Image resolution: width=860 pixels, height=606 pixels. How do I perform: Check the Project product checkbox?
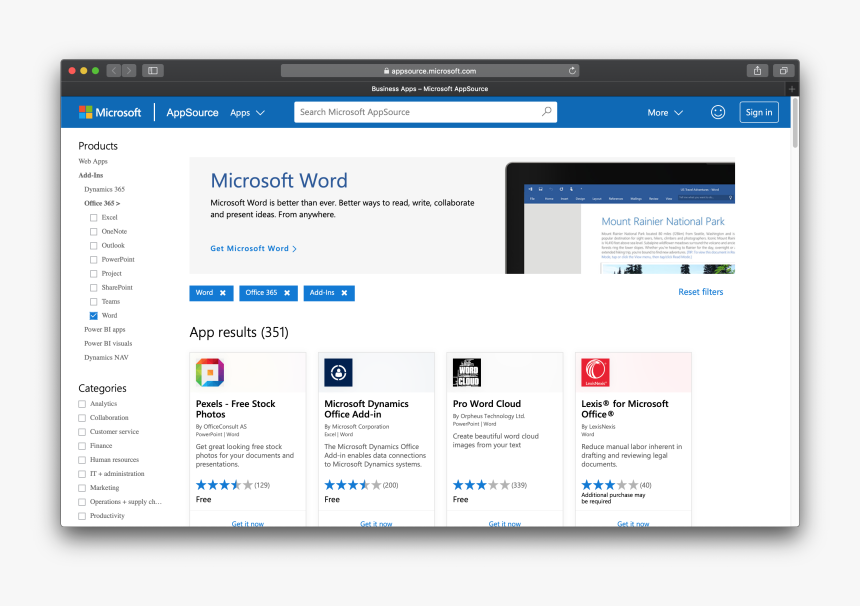tap(94, 274)
